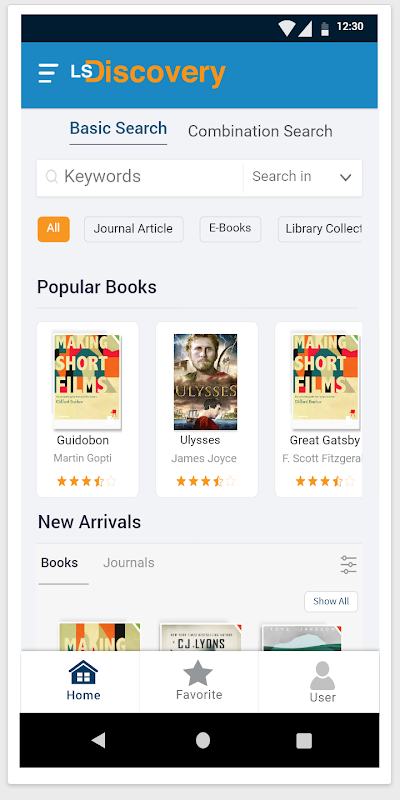Toggle the Journal Article filter chip
This screenshot has height=800, width=400.
(134, 229)
